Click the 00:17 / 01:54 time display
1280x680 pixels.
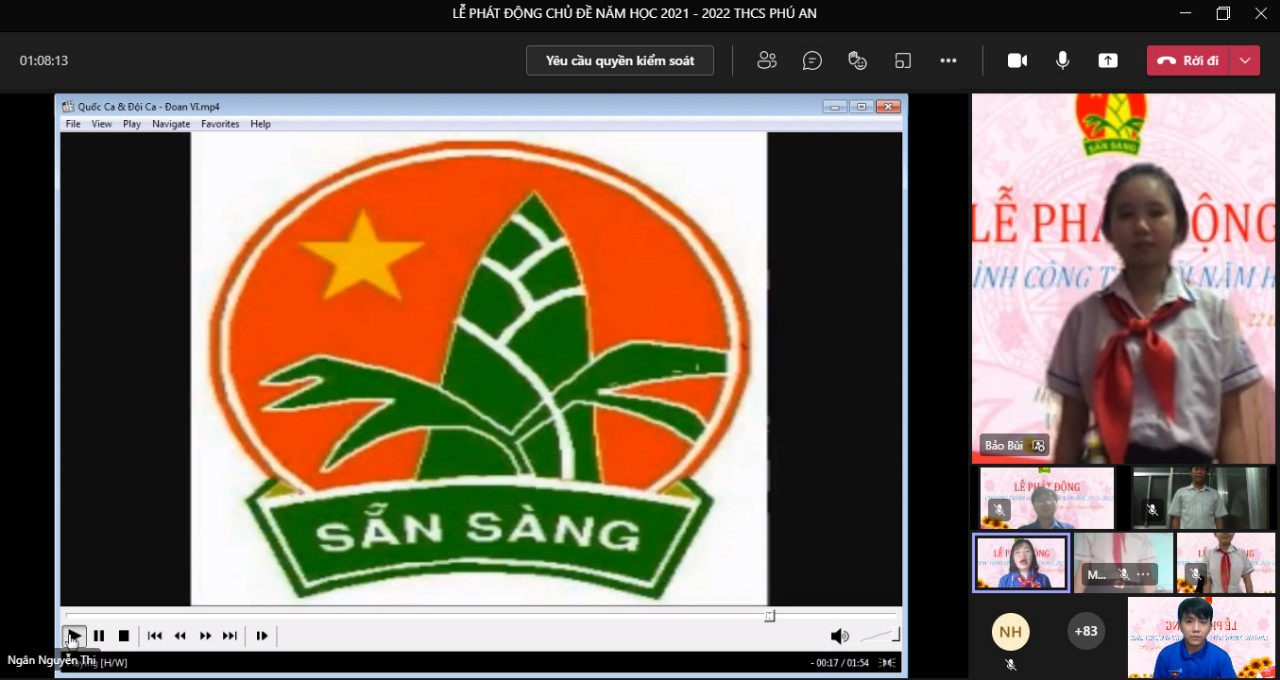pos(839,662)
